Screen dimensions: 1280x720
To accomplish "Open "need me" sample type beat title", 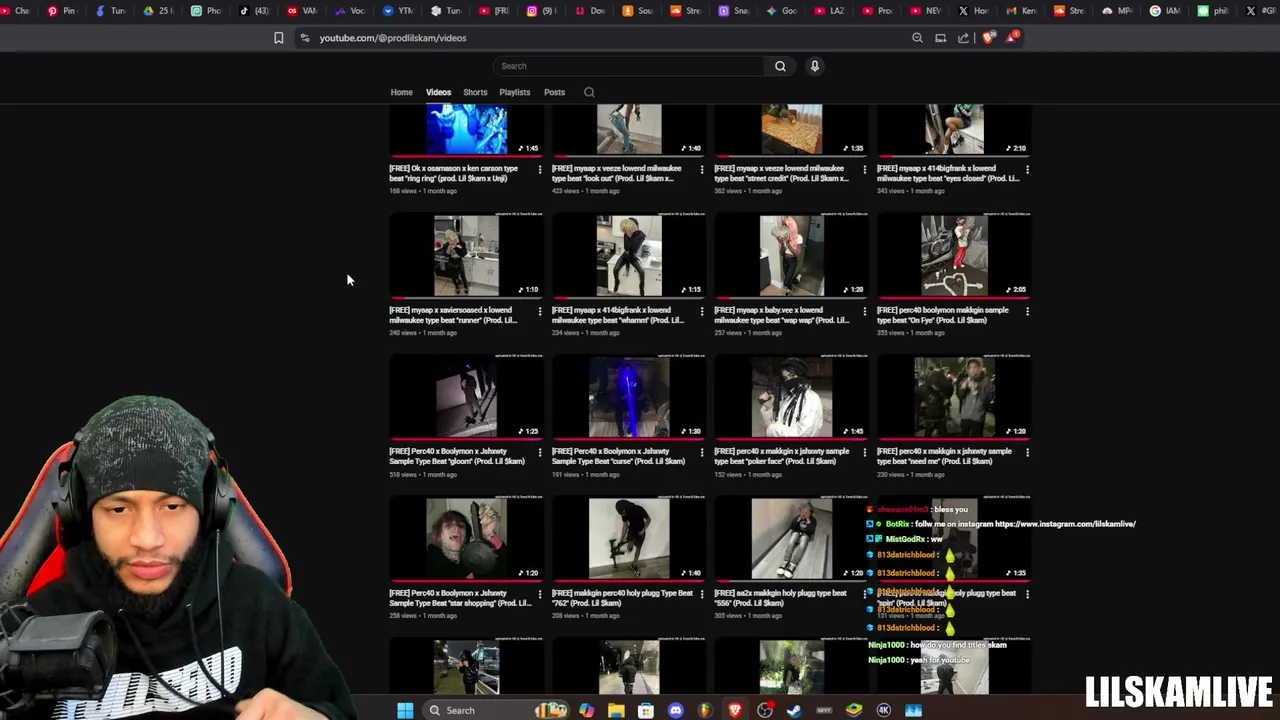I will pyautogui.click(x=945, y=456).
